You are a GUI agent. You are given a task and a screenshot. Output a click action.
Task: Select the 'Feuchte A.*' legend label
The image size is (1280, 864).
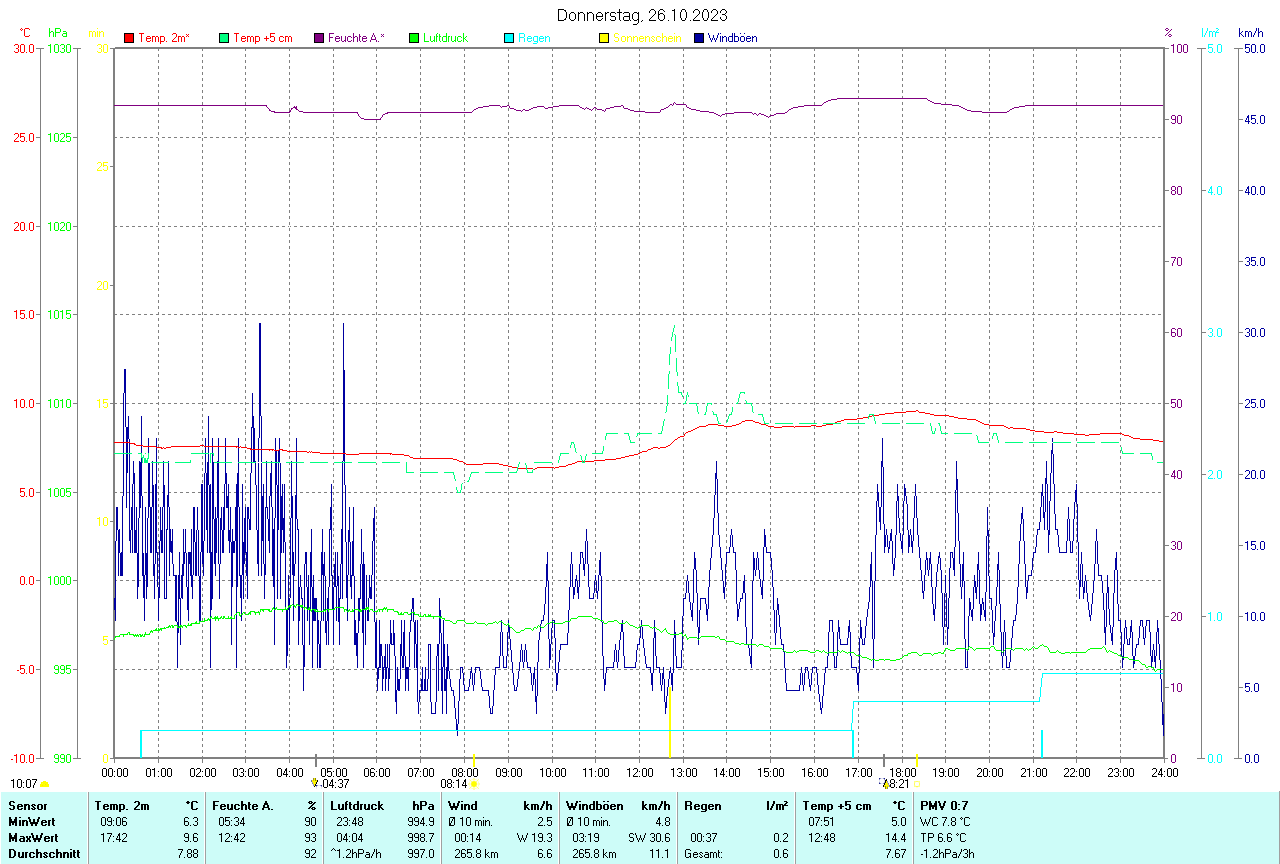(x=356, y=38)
